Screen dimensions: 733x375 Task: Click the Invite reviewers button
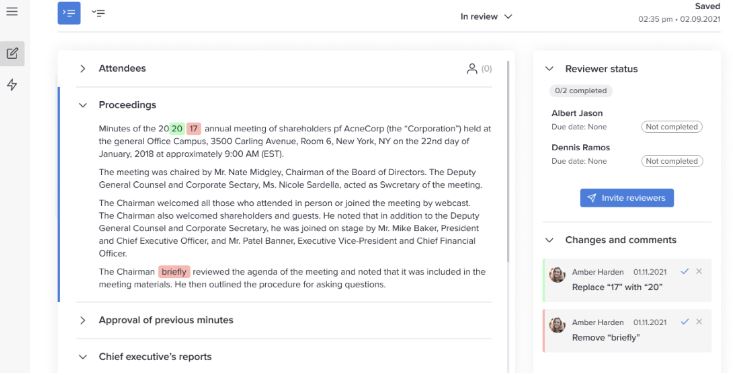point(627,198)
